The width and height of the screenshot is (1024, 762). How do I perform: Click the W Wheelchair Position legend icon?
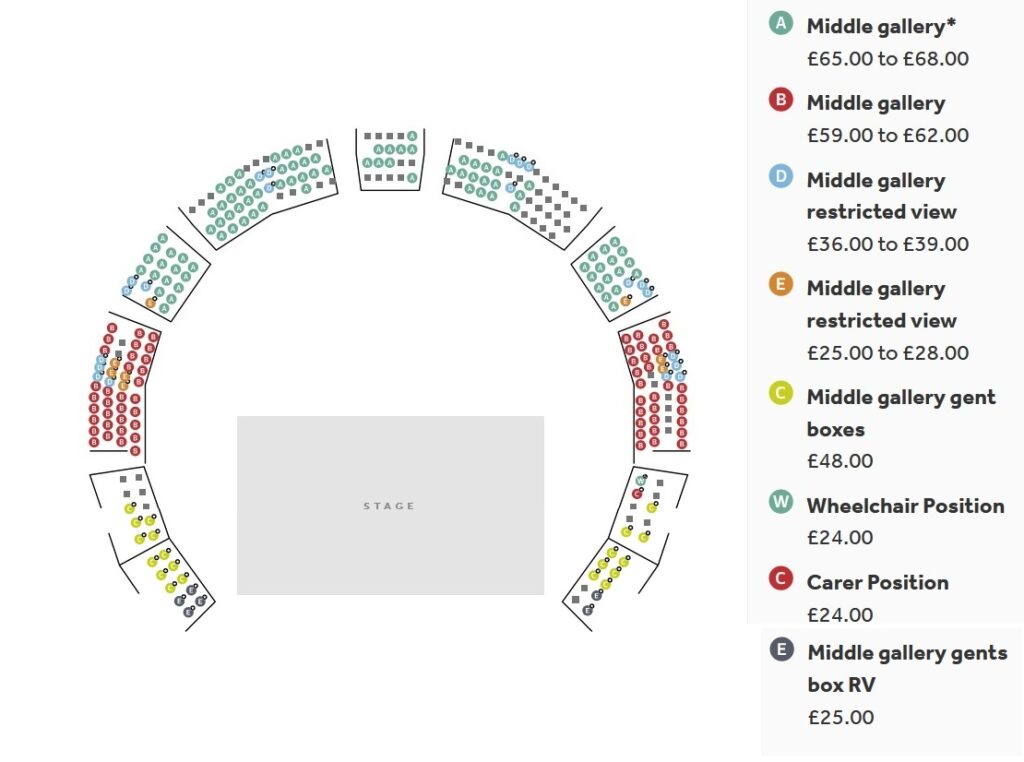(780, 502)
